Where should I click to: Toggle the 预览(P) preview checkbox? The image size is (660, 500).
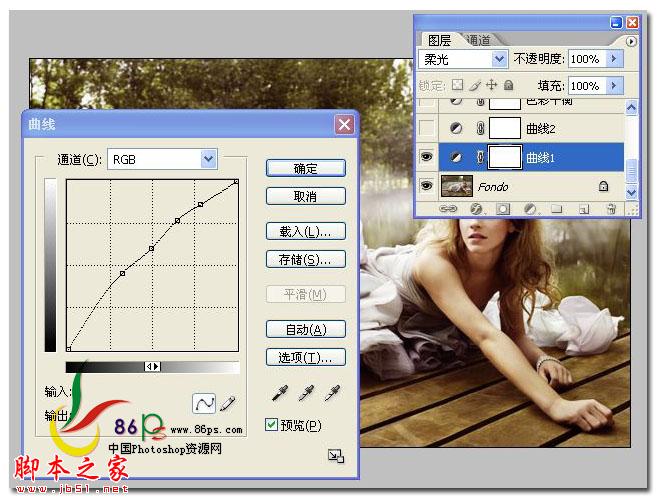point(271,425)
